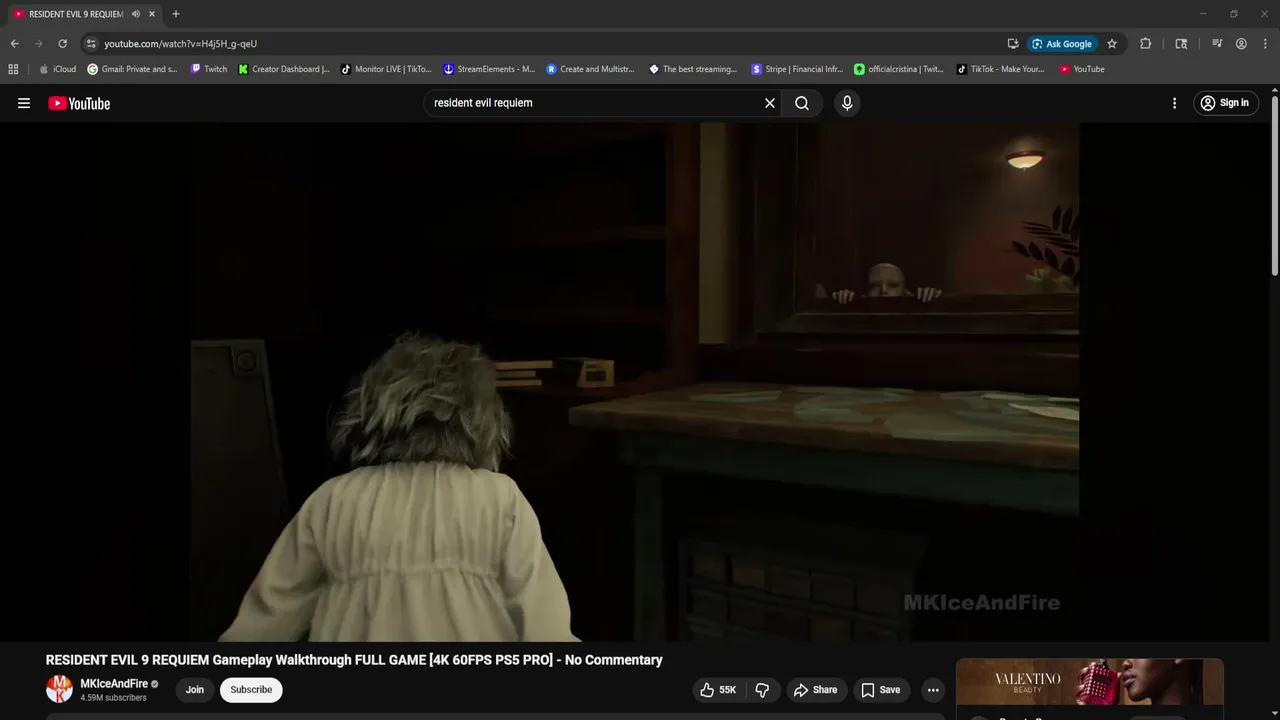Open the Valentino Beauty ad thumbnail
This screenshot has width=1280, height=720.
[x=1090, y=682]
